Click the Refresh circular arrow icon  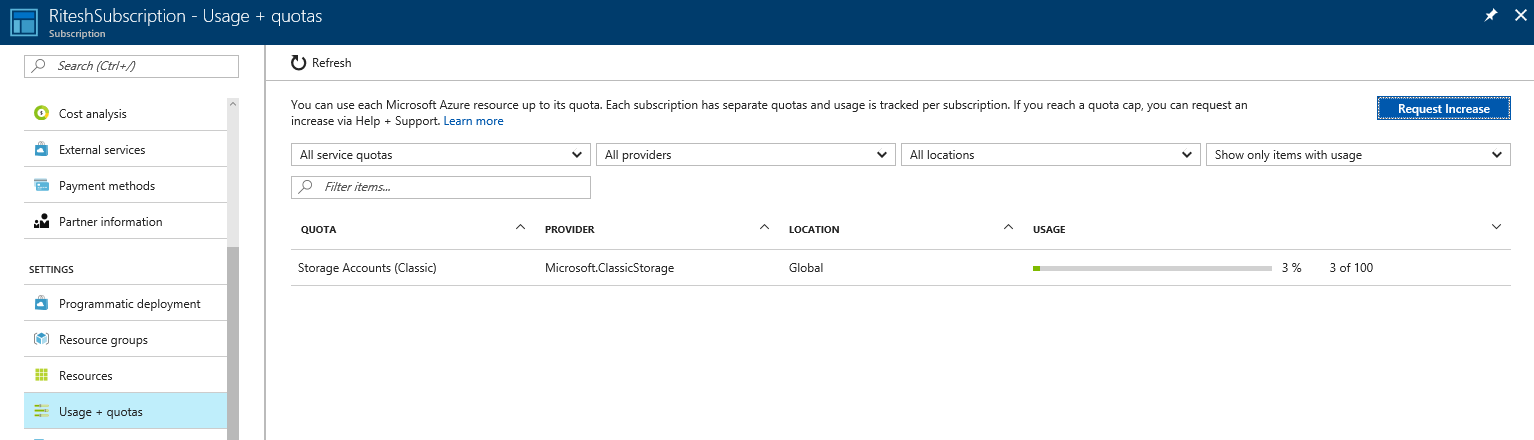point(298,63)
